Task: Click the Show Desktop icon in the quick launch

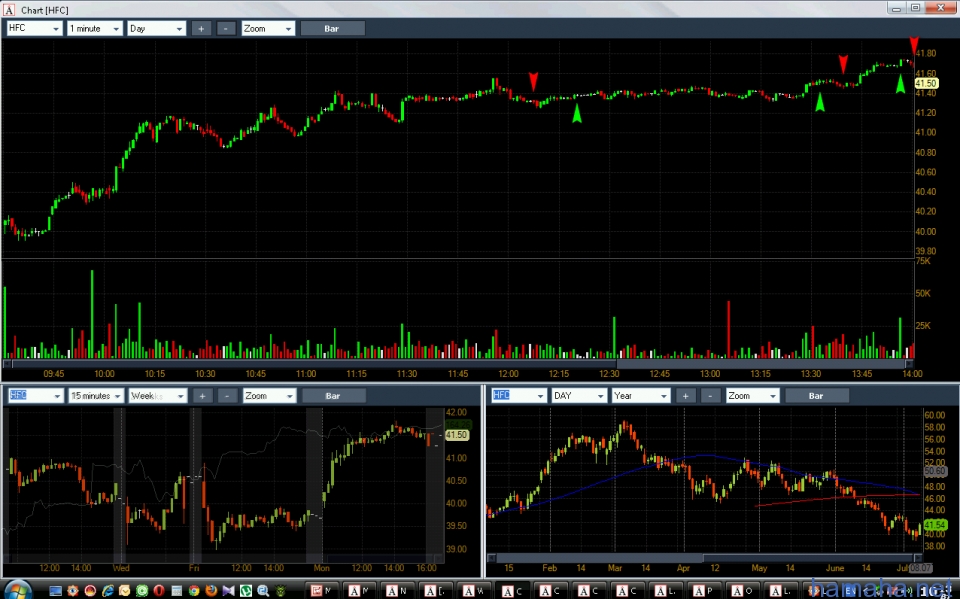Action: pos(56,590)
